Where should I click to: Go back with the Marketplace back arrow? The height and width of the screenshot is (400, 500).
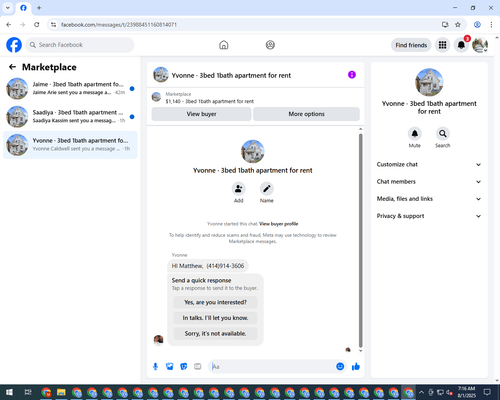12,67
